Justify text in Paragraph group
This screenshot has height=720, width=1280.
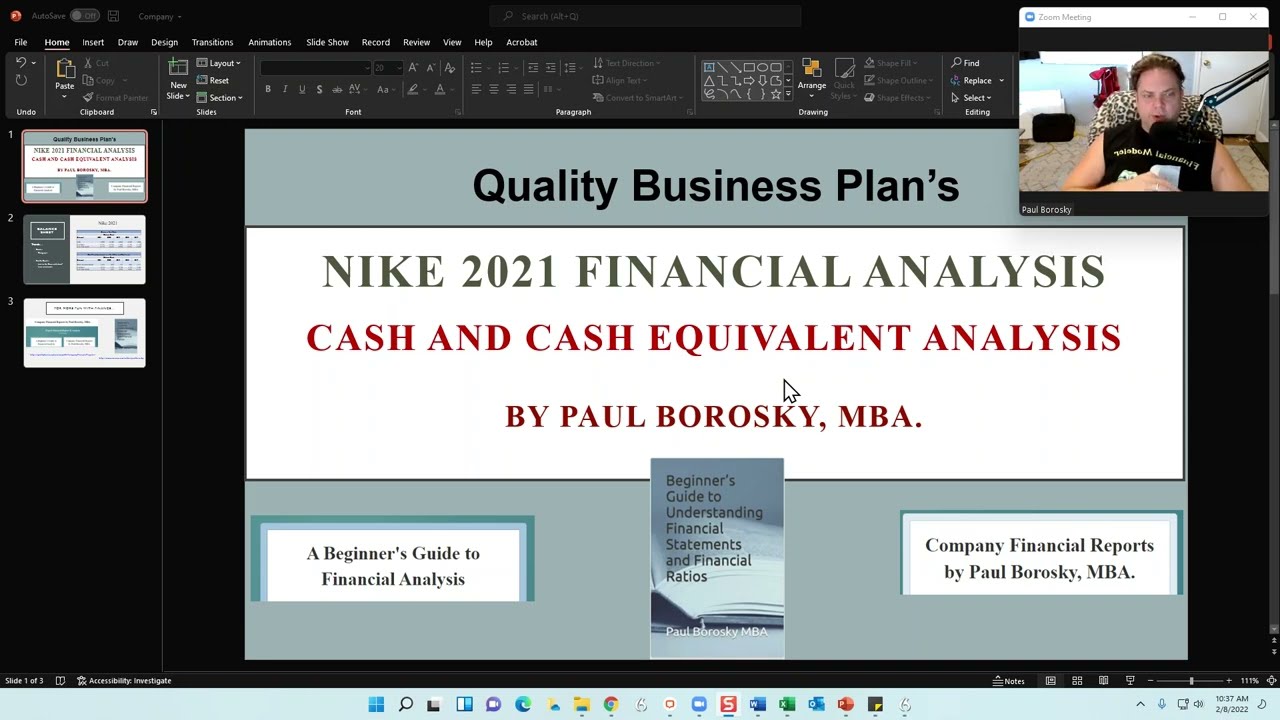click(x=528, y=89)
